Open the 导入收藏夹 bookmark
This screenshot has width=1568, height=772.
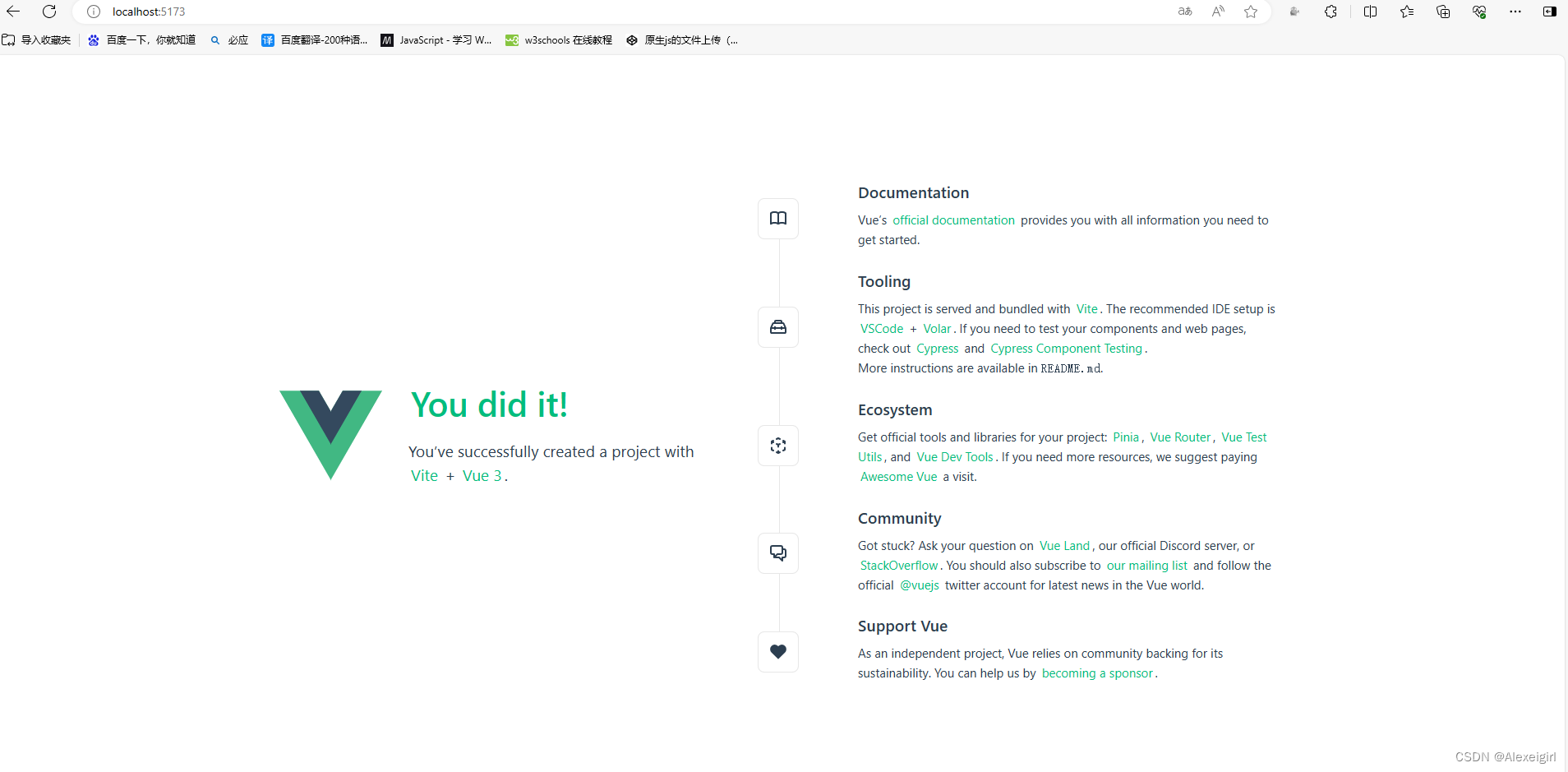37,40
